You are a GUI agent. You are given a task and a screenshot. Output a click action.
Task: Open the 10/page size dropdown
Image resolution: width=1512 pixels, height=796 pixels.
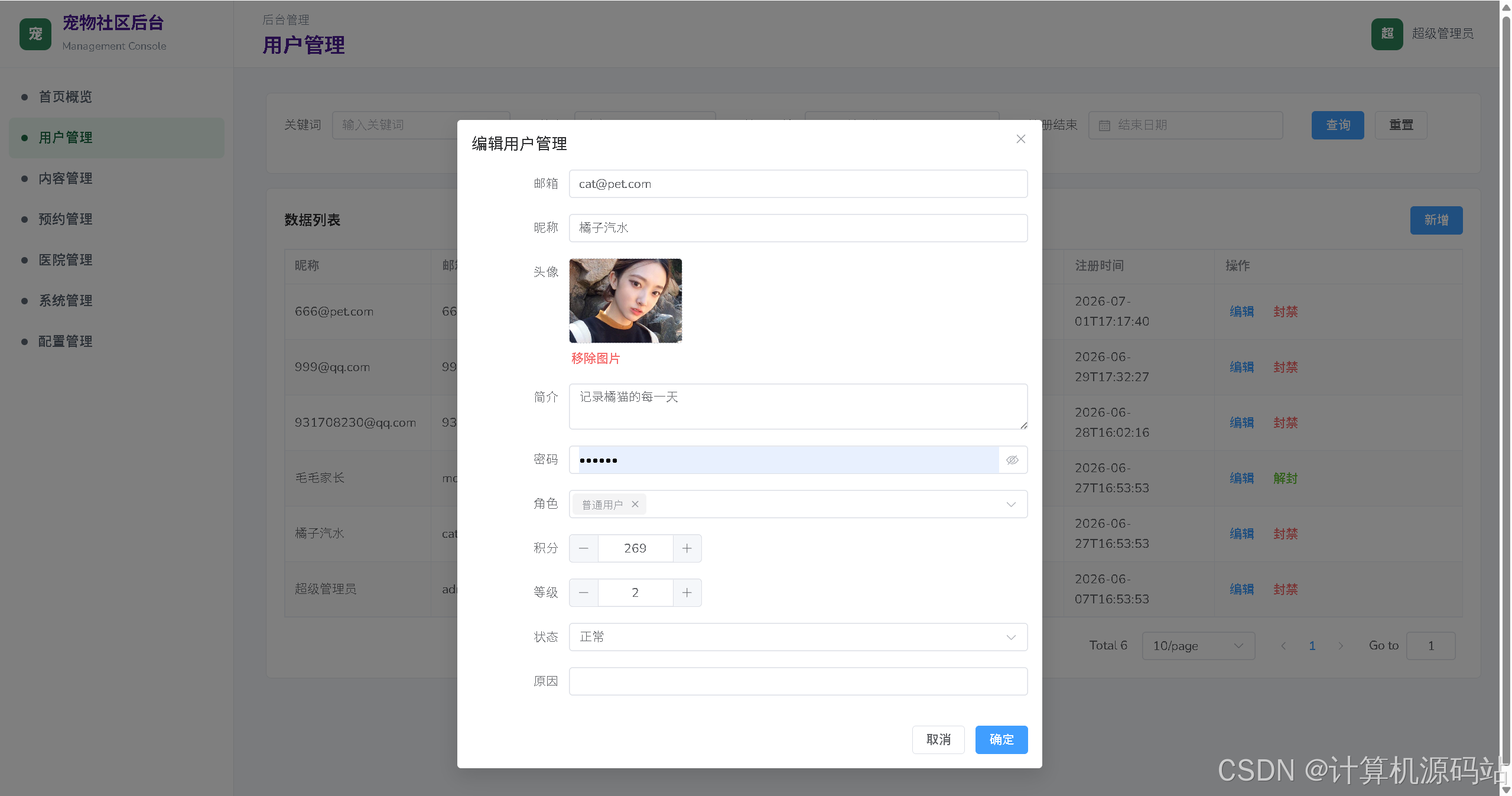[x=1198, y=646]
